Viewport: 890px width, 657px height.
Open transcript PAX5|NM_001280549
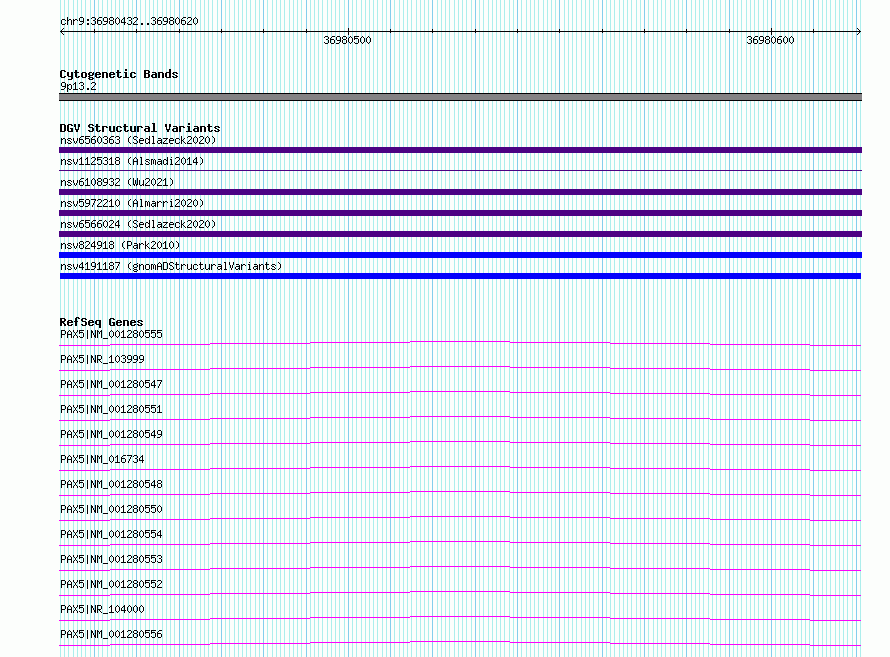(111, 434)
